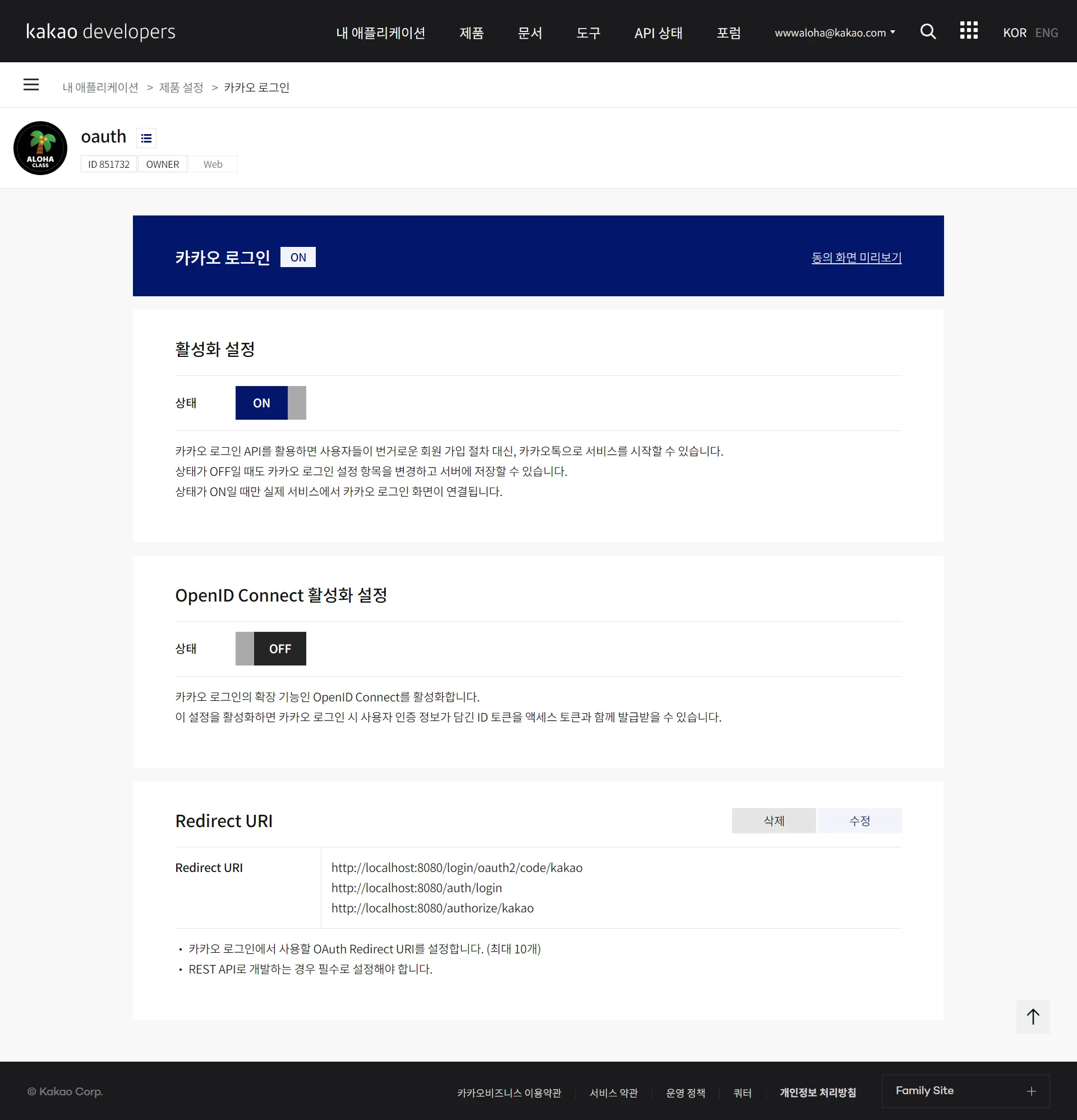
Task: Open 내 애플리케이션 in top navigation
Action: pyautogui.click(x=380, y=33)
